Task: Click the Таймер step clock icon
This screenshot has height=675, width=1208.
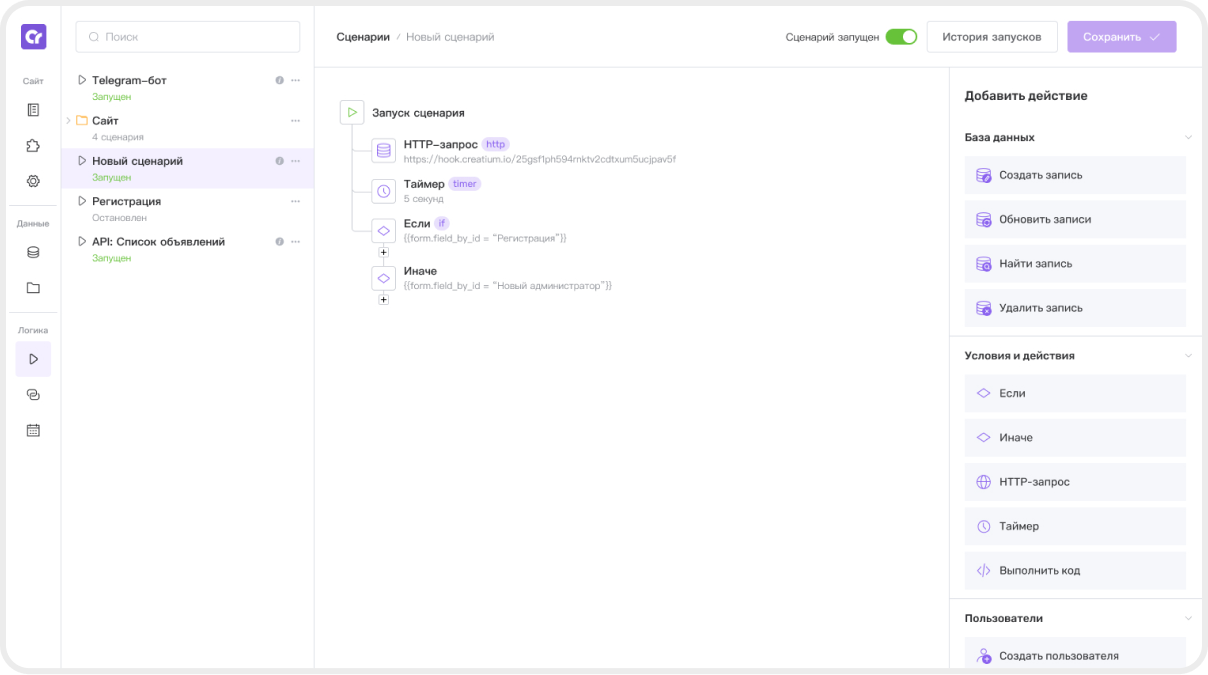Action: pos(383,191)
